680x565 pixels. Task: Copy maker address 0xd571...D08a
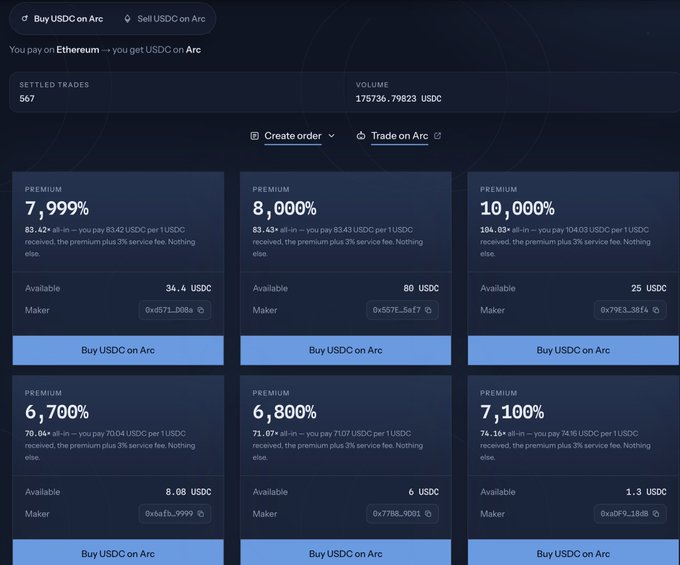click(x=201, y=310)
